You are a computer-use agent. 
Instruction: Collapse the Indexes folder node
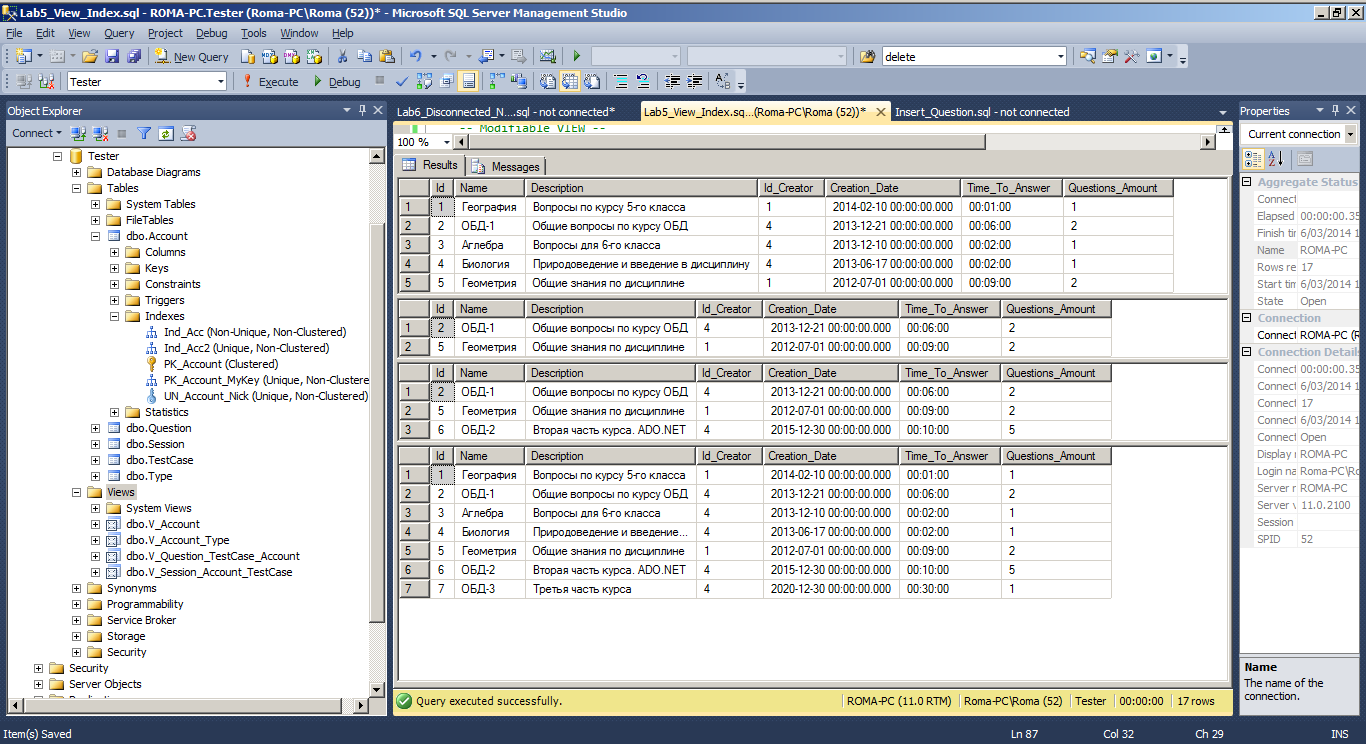pyautogui.click(x=114, y=316)
